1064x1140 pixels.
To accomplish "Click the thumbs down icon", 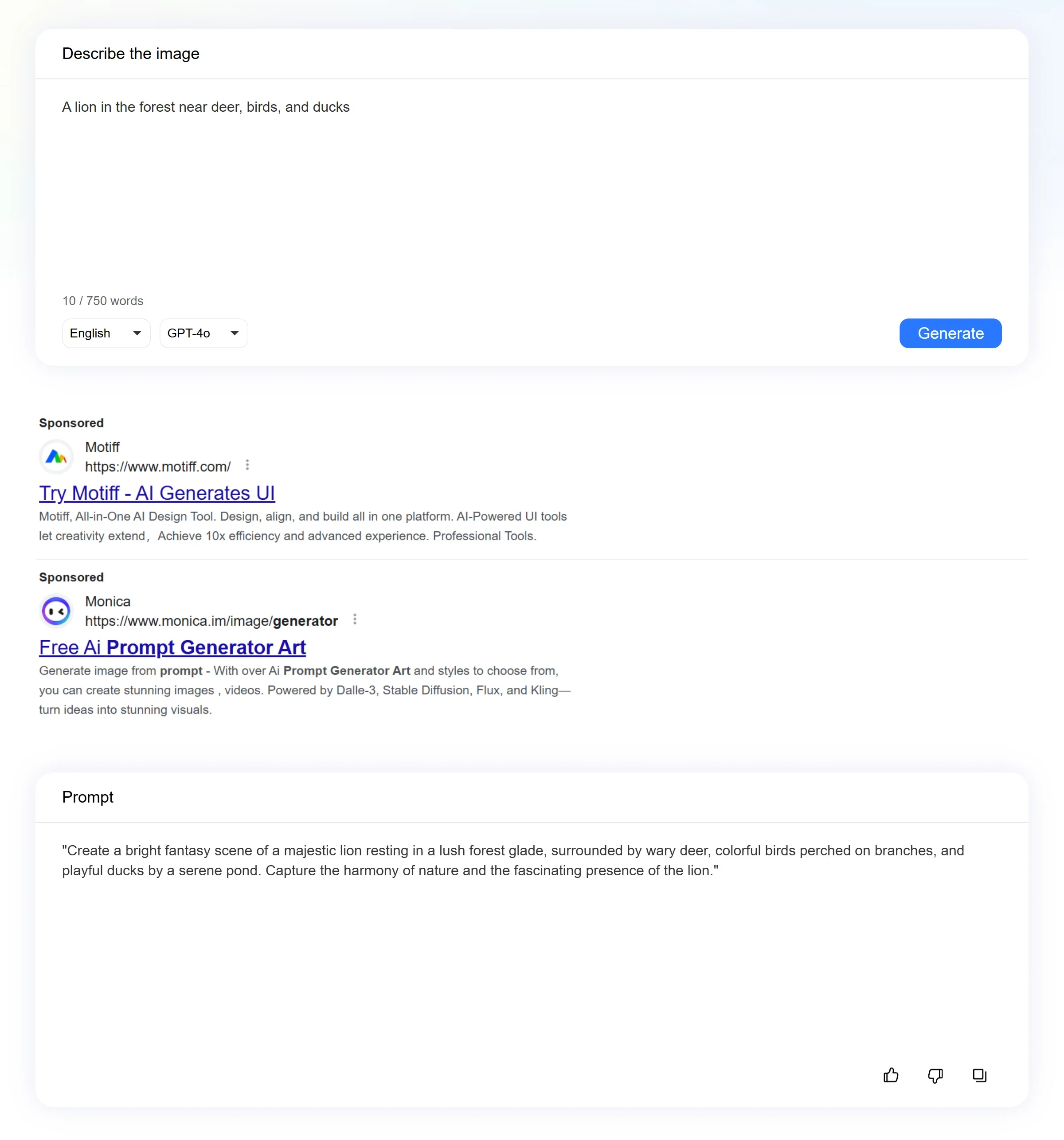I will 935,1076.
